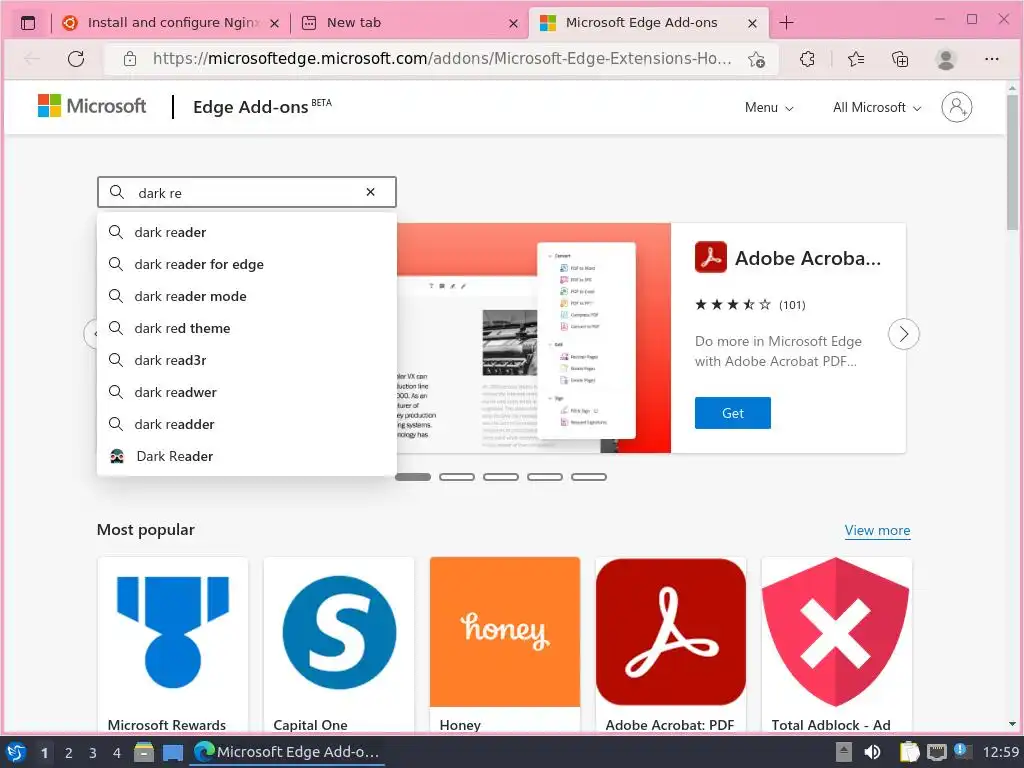This screenshot has width=1024, height=768.
Task: Open Total Adblock extension tile
Action: click(x=837, y=646)
